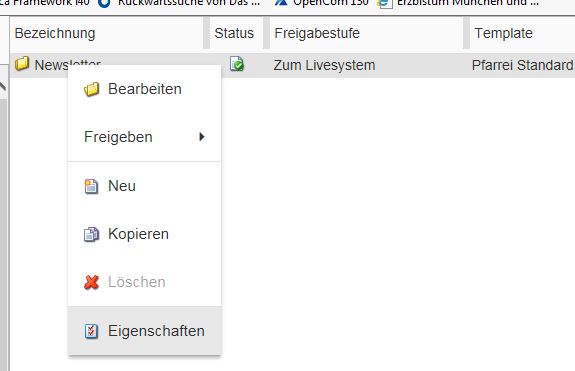The height and width of the screenshot is (371, 575).
Task: Click the red X Löschen icon
Action: click(x=91, y=282)
